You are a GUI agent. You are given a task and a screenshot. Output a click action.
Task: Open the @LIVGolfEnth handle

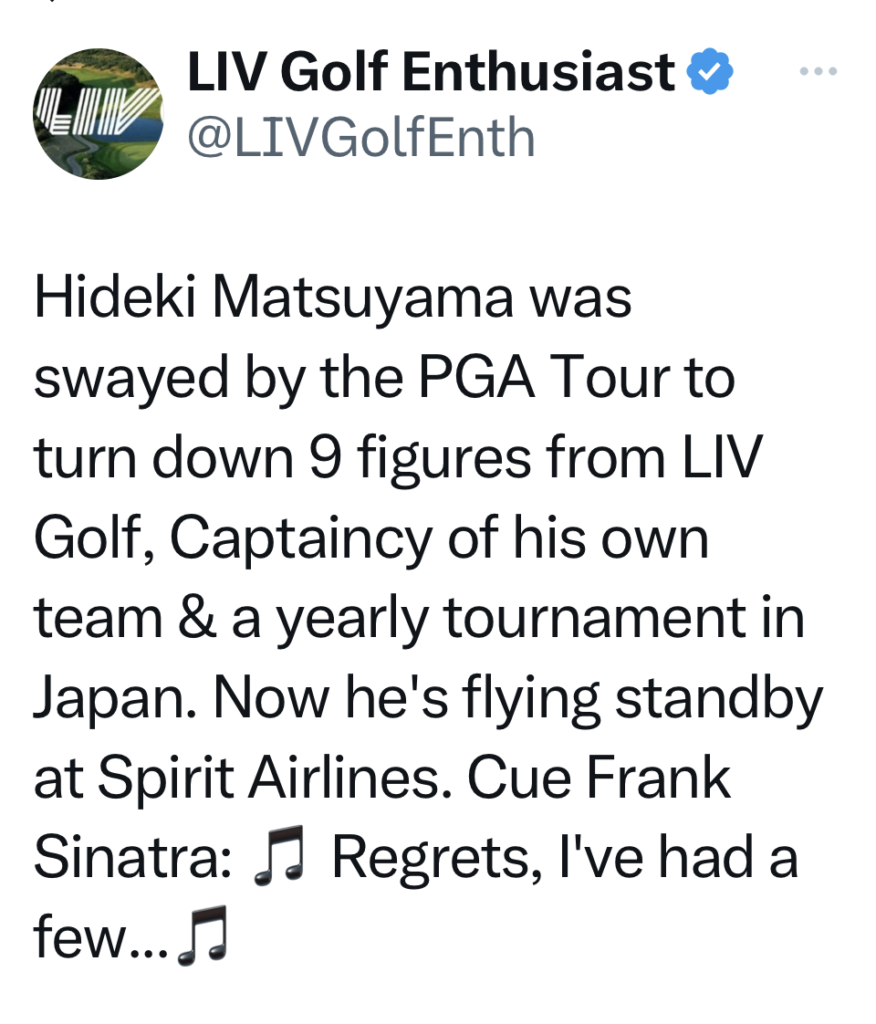361,137
